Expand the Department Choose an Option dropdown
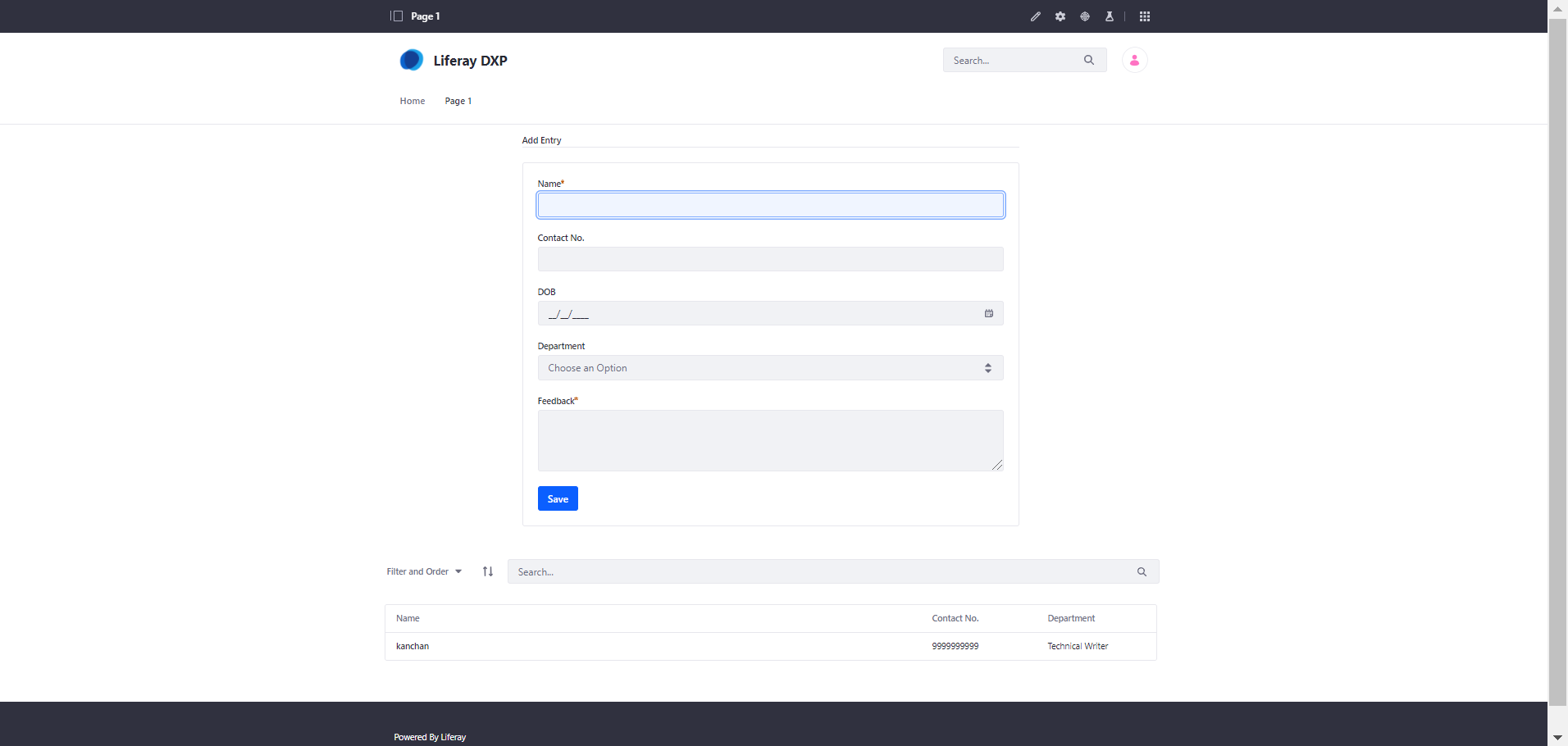1568x746 pixels. pyautogui.click(x=771, y=368)
